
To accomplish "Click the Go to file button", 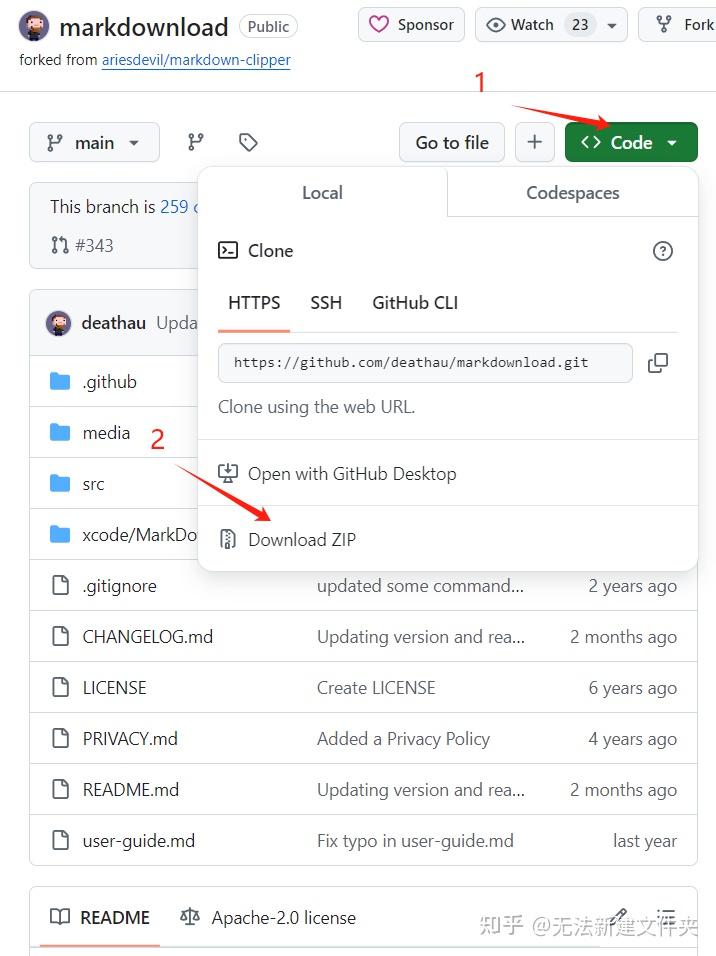I will pos(452,142).
